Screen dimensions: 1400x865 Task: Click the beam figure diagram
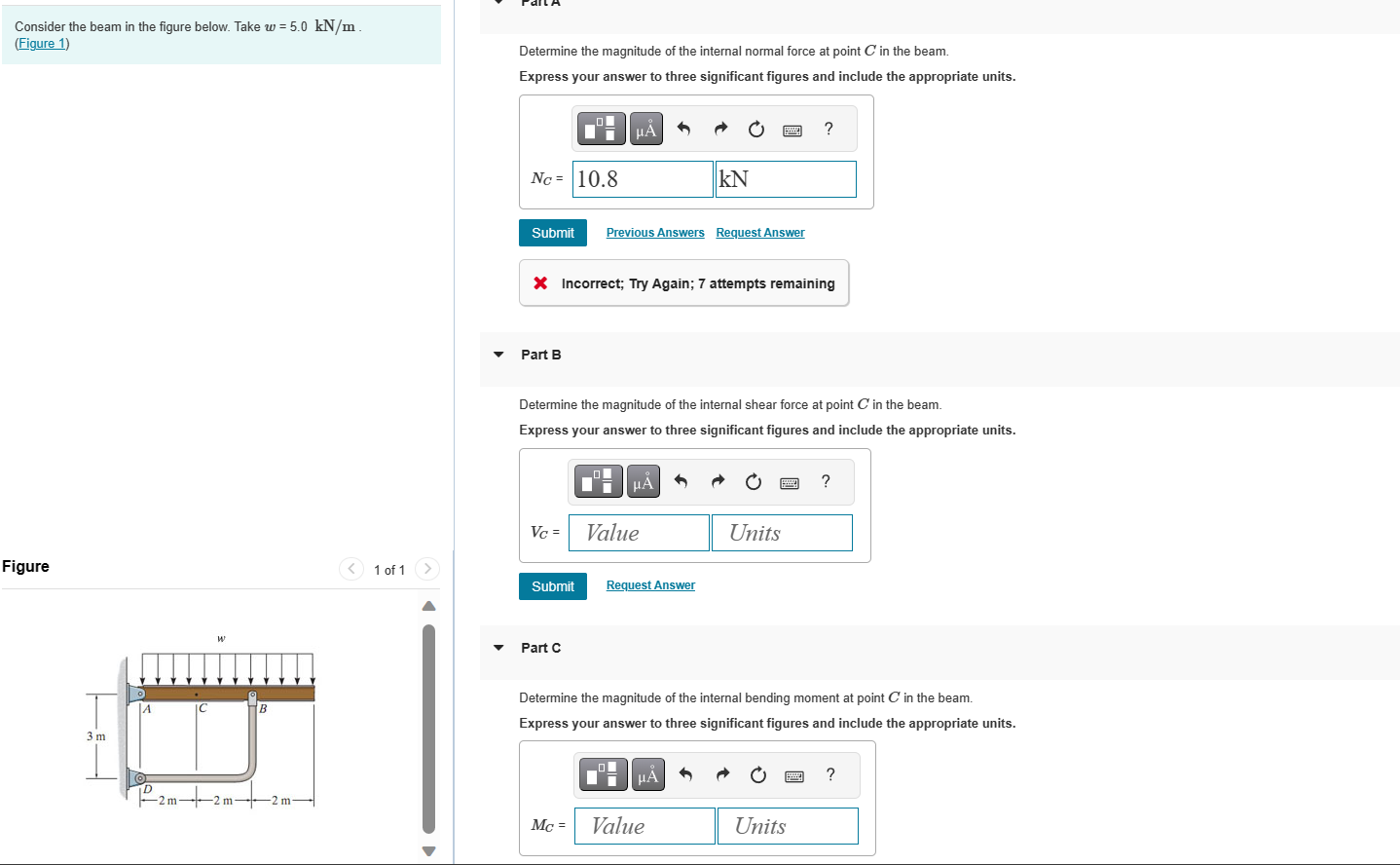pos(201,722)
